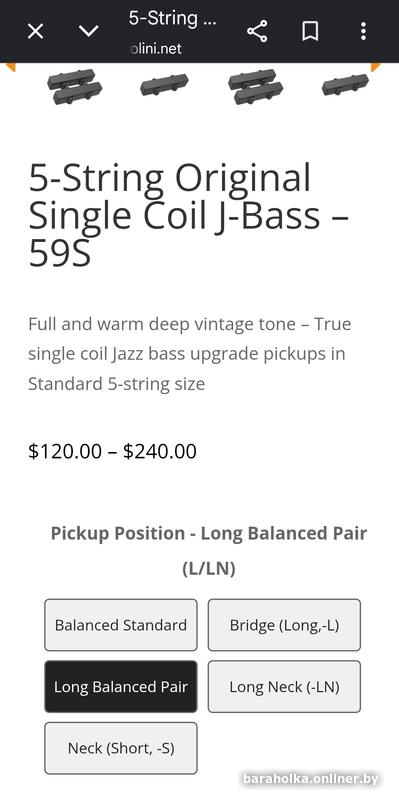Image resolution: width=399 pixels, height=800 pixels.
Task: Tap the share icon
Action: click(257, 32)
